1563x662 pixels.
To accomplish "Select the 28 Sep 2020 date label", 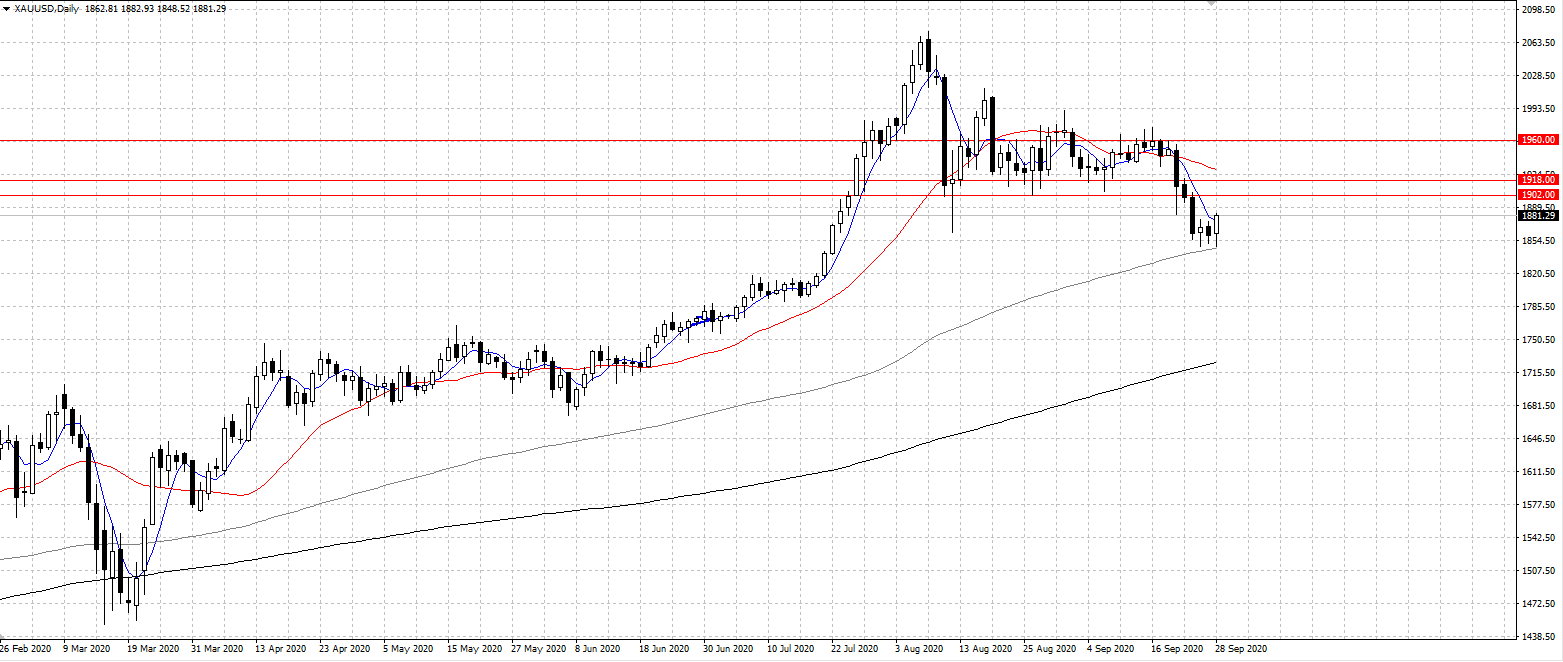I will [x=1241, y=648].
